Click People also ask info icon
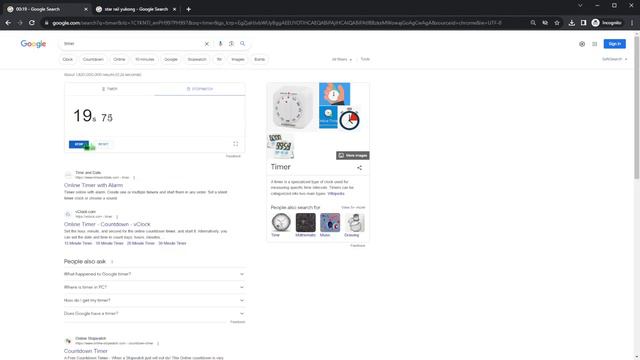Screen dimensions: 640x360 click(x=112, y=262)
